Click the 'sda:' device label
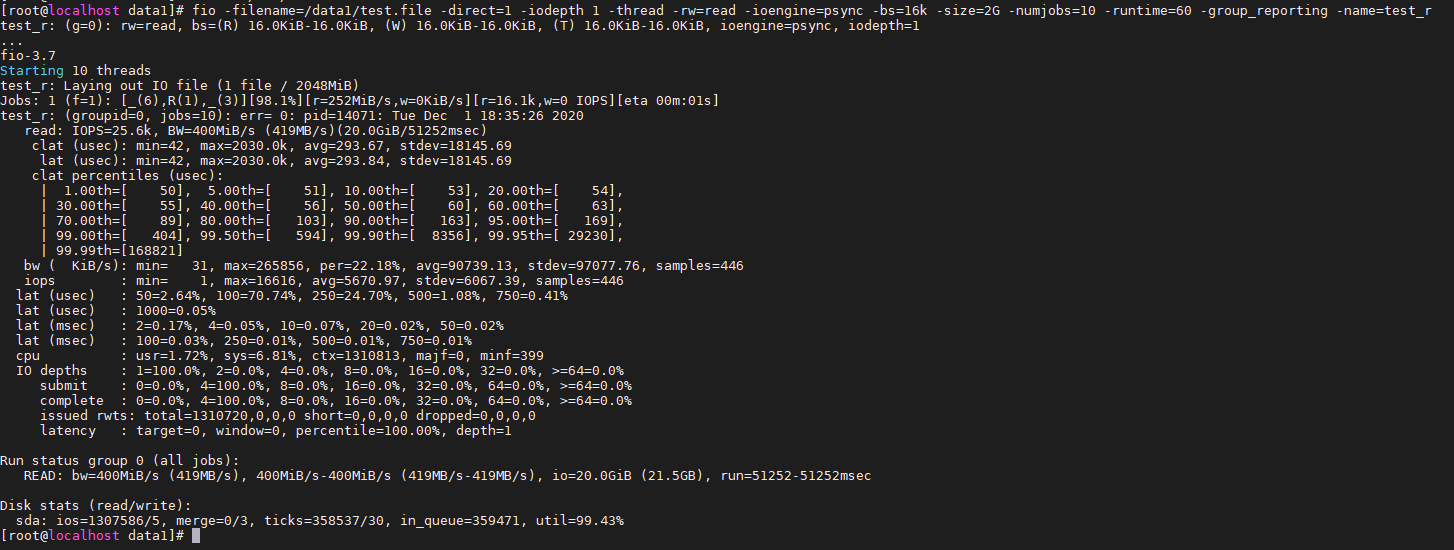Screen dimensions: 1454x550 [32, 521]
